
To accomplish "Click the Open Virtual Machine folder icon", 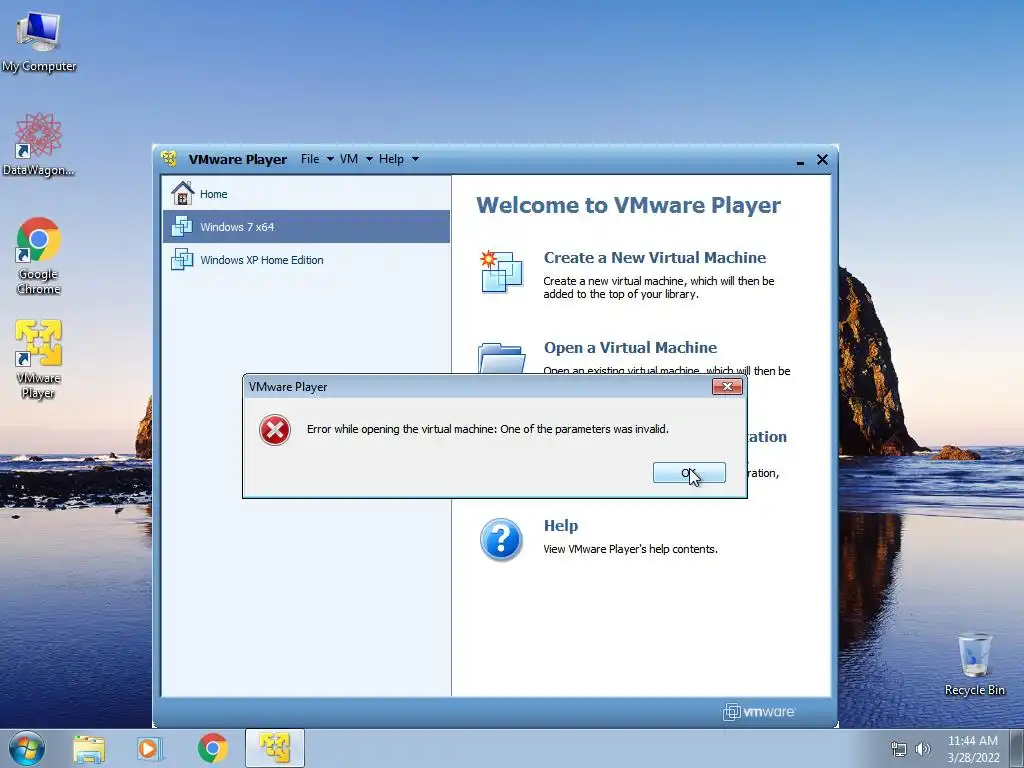I will [501, 358].
